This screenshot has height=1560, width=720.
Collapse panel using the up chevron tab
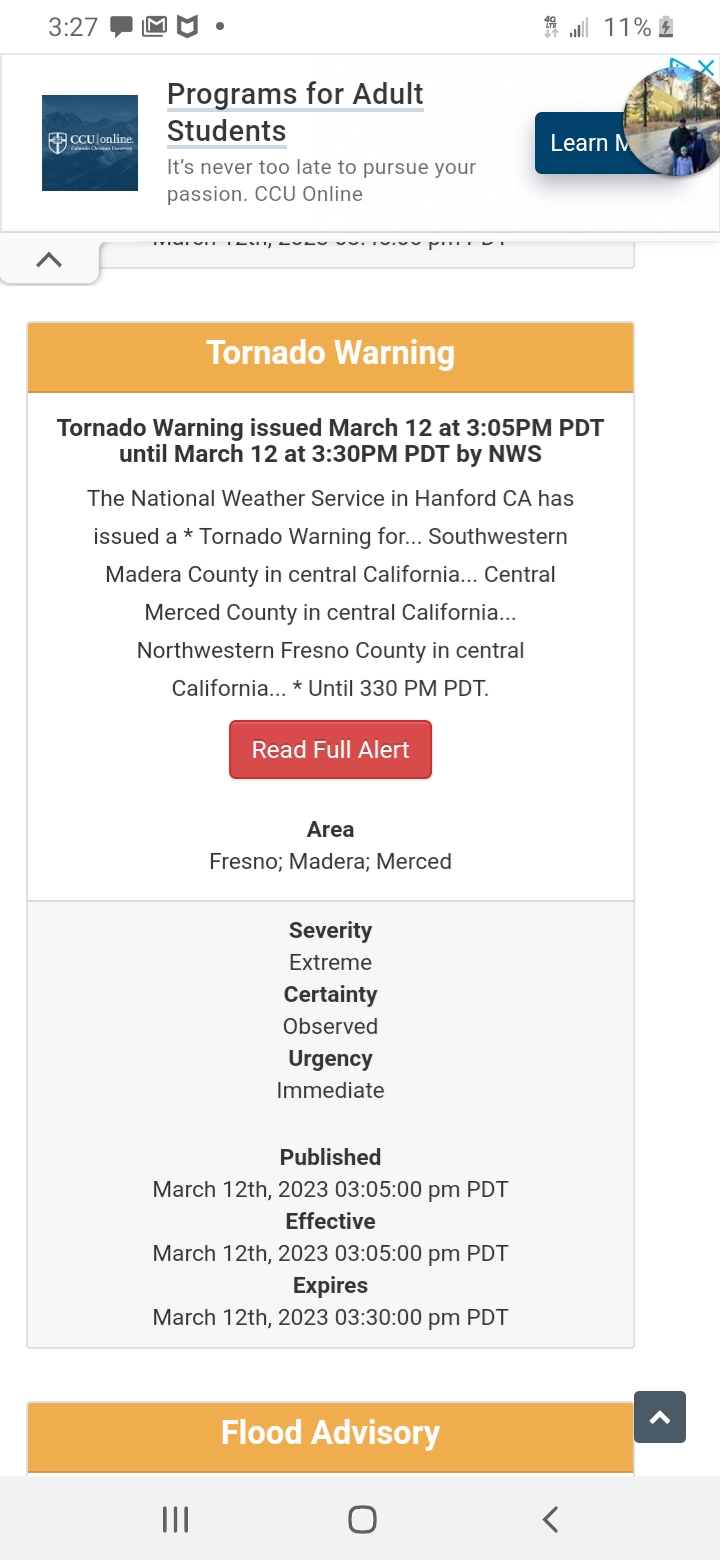pos(49,260)
